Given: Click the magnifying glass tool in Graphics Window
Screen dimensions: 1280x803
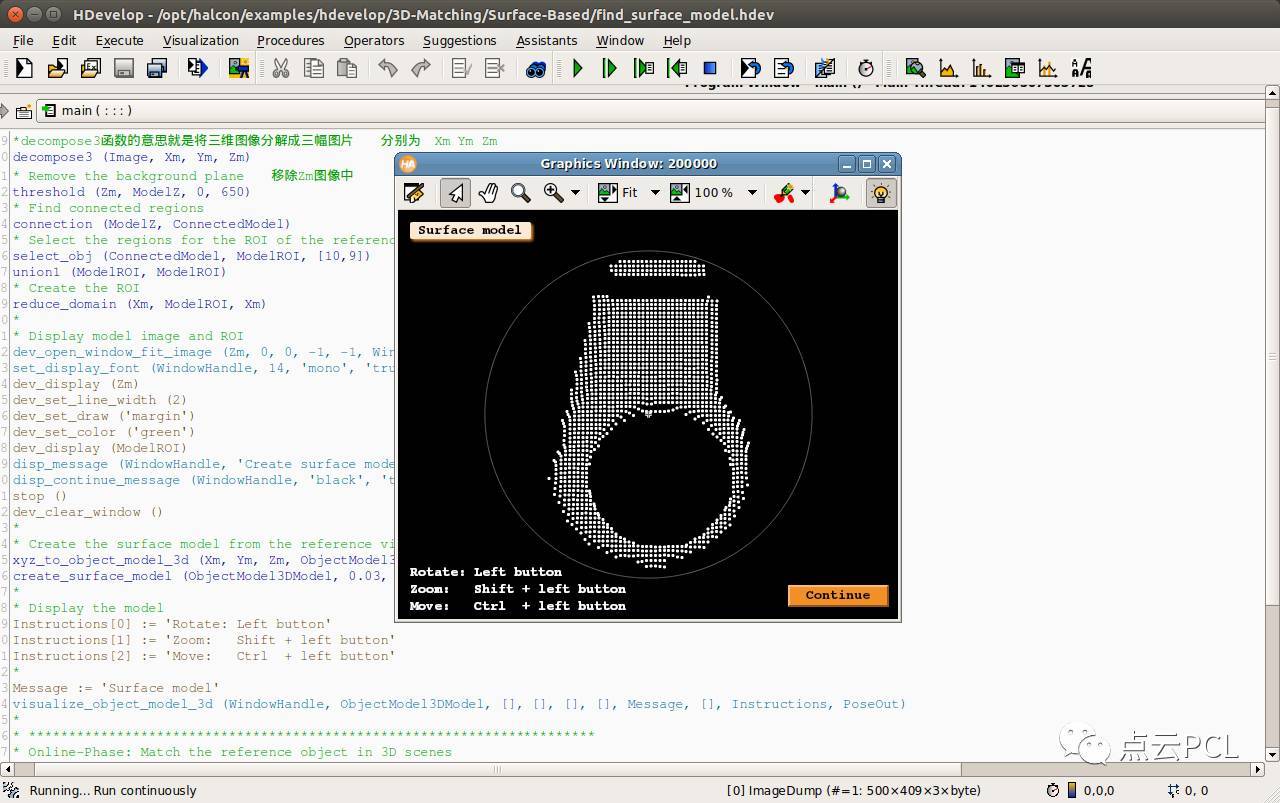Looking at the screenshot, I should pyautogui.click(x=520, y=193).
